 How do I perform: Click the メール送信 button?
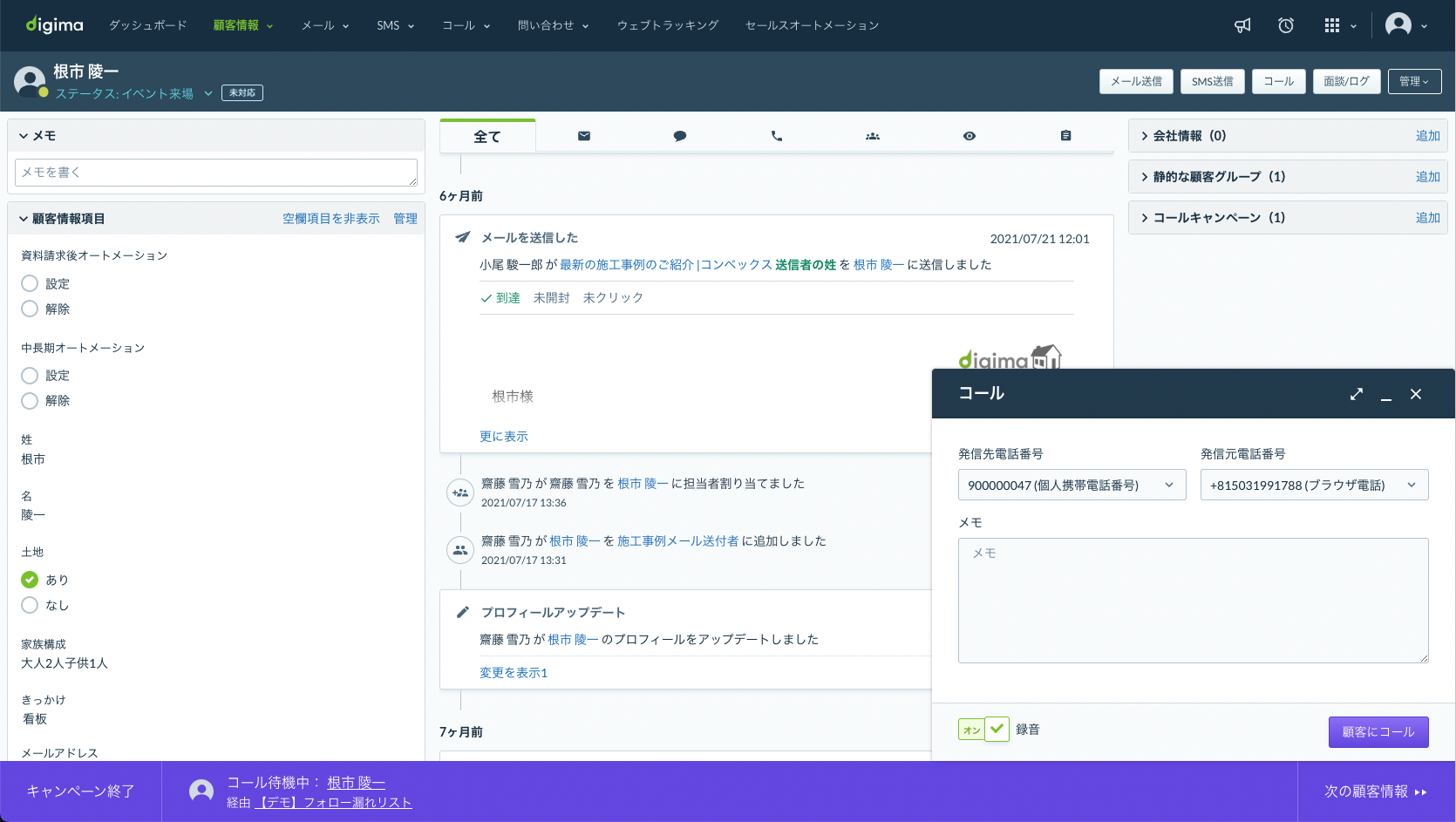tap(1136, 81)
